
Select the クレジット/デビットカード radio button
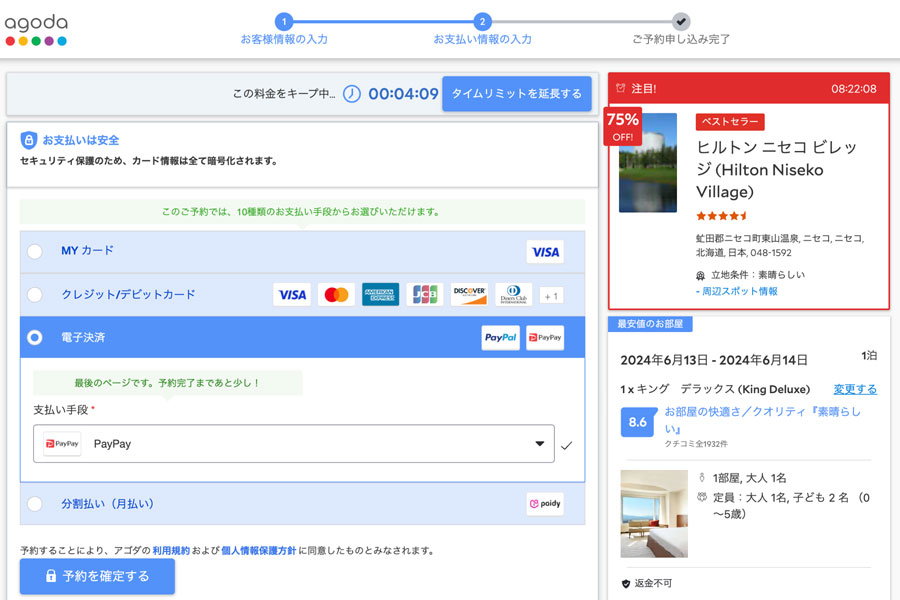click(35, 295)
